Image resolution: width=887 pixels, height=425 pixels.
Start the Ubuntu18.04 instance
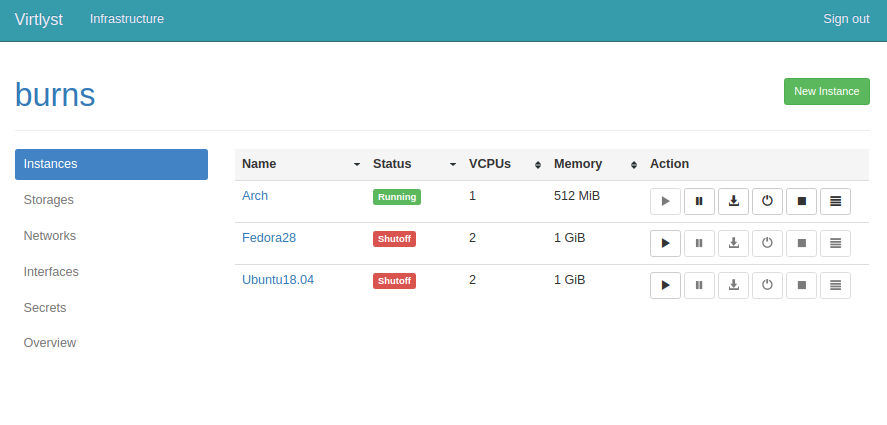point(665,285)
